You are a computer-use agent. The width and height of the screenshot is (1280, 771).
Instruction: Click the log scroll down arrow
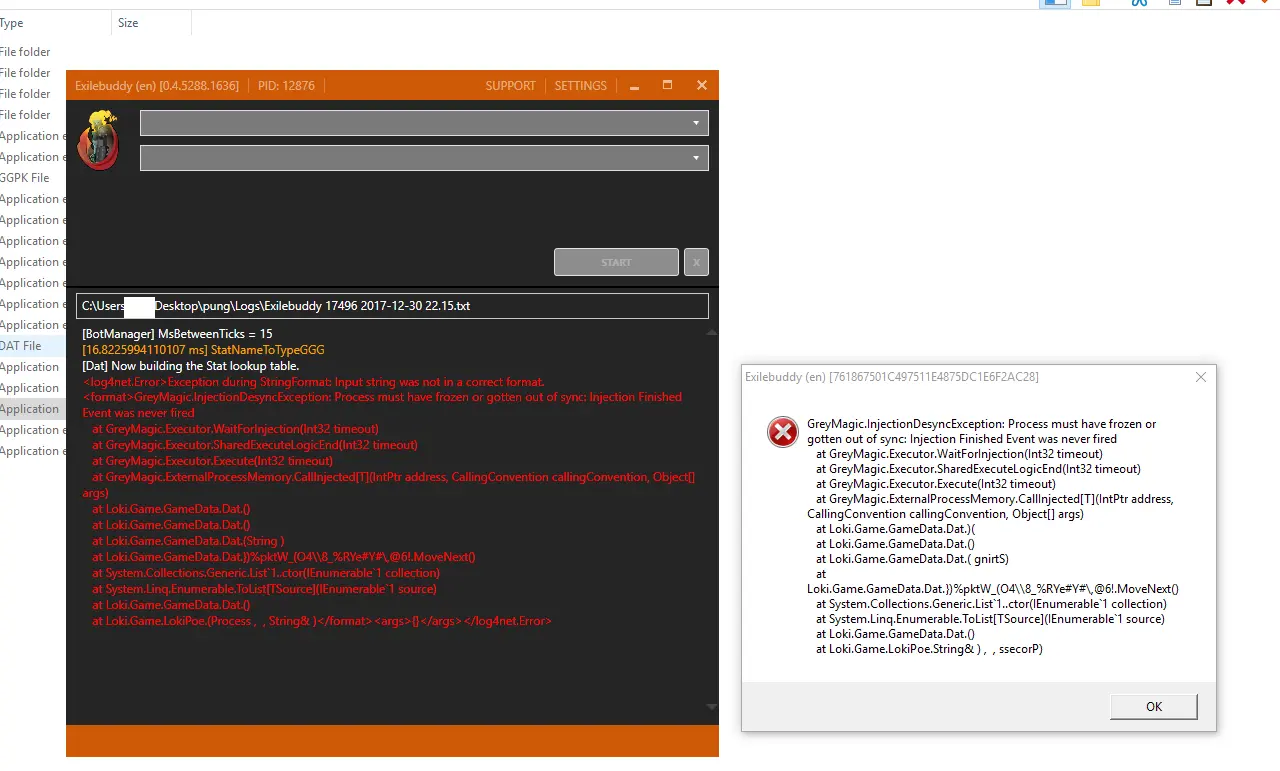pos(711,707)
